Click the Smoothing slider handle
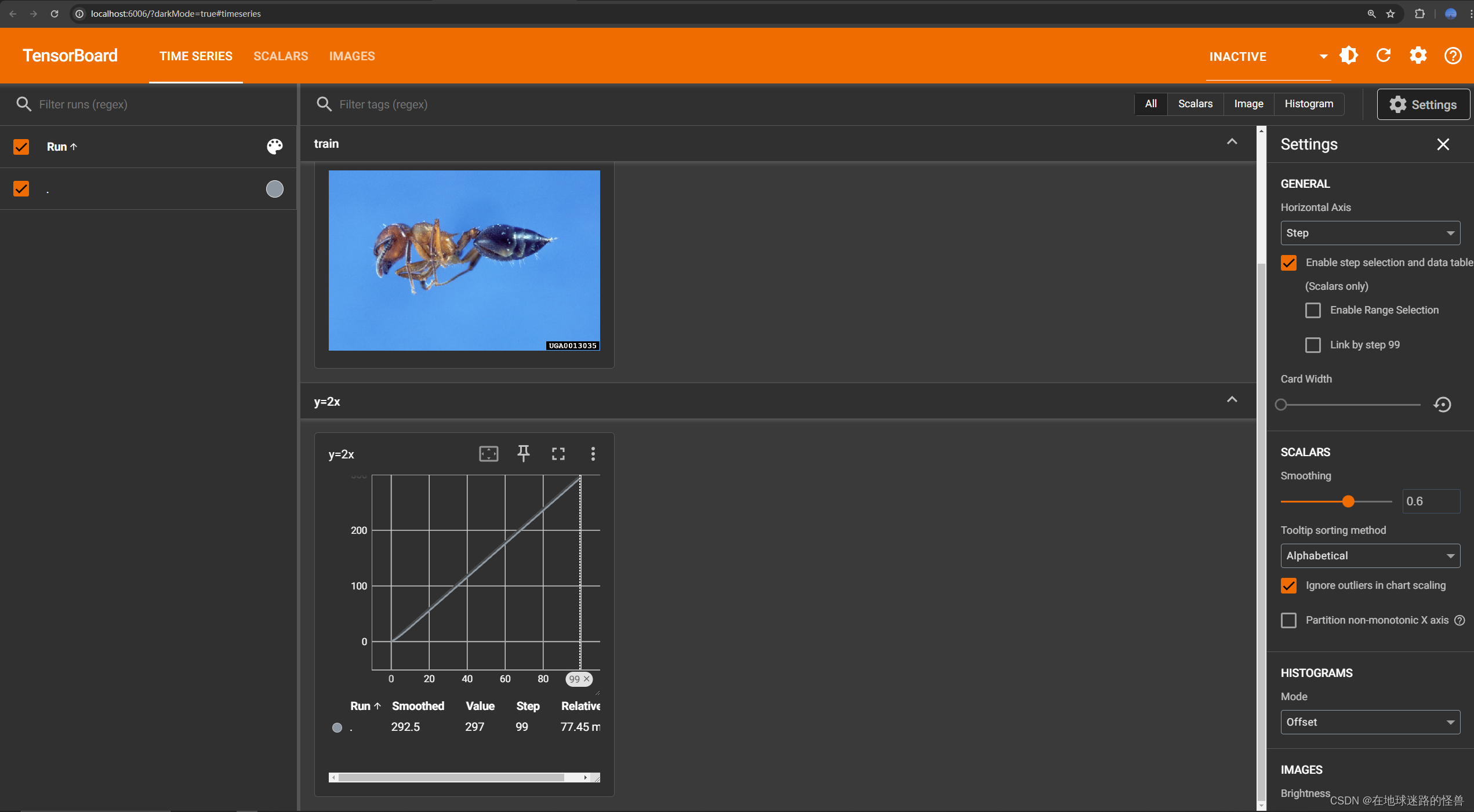 (x=1348, y=501)
